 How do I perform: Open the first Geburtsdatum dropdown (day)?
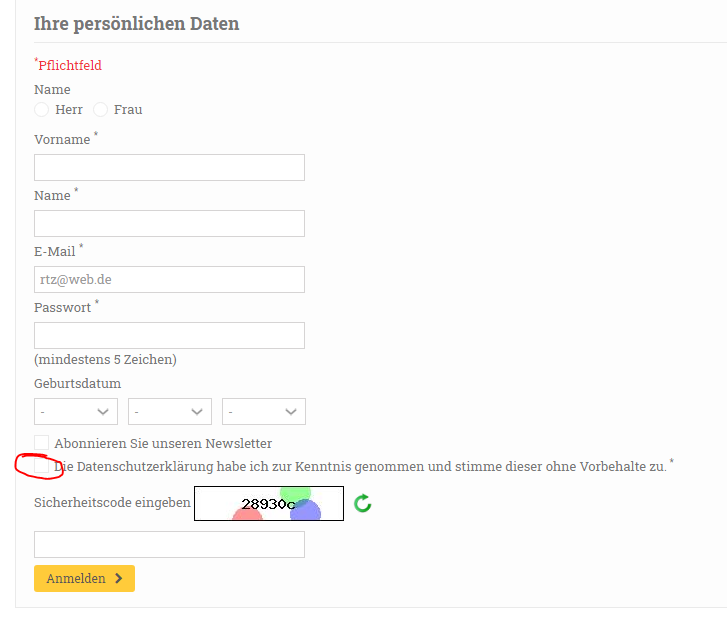tap(76, 412)
